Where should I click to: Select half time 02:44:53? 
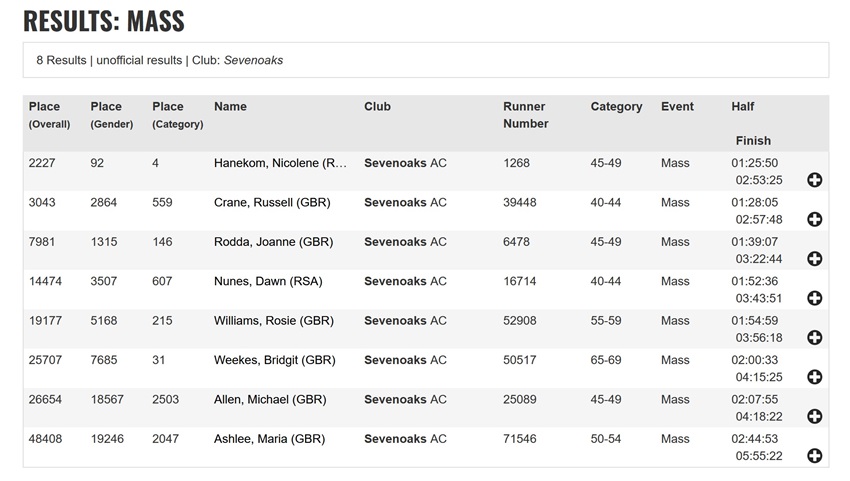[x=755, y=439]
